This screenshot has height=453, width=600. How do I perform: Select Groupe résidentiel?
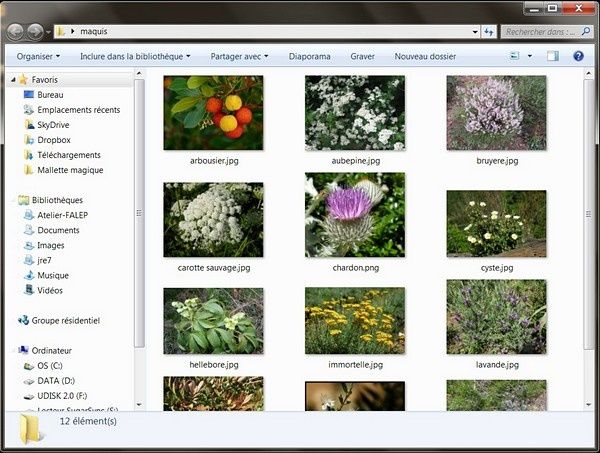point(65,321)
